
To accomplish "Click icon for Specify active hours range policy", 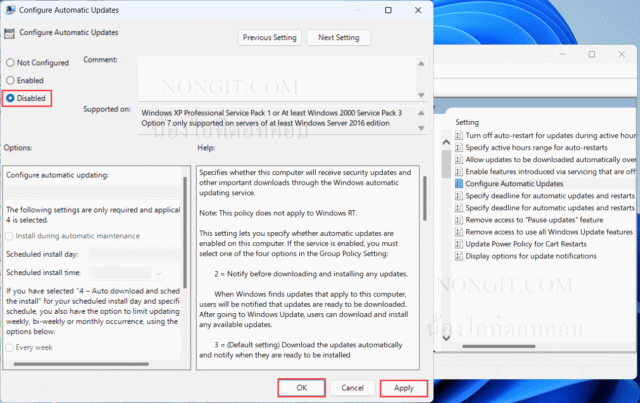I will (459, 147).
